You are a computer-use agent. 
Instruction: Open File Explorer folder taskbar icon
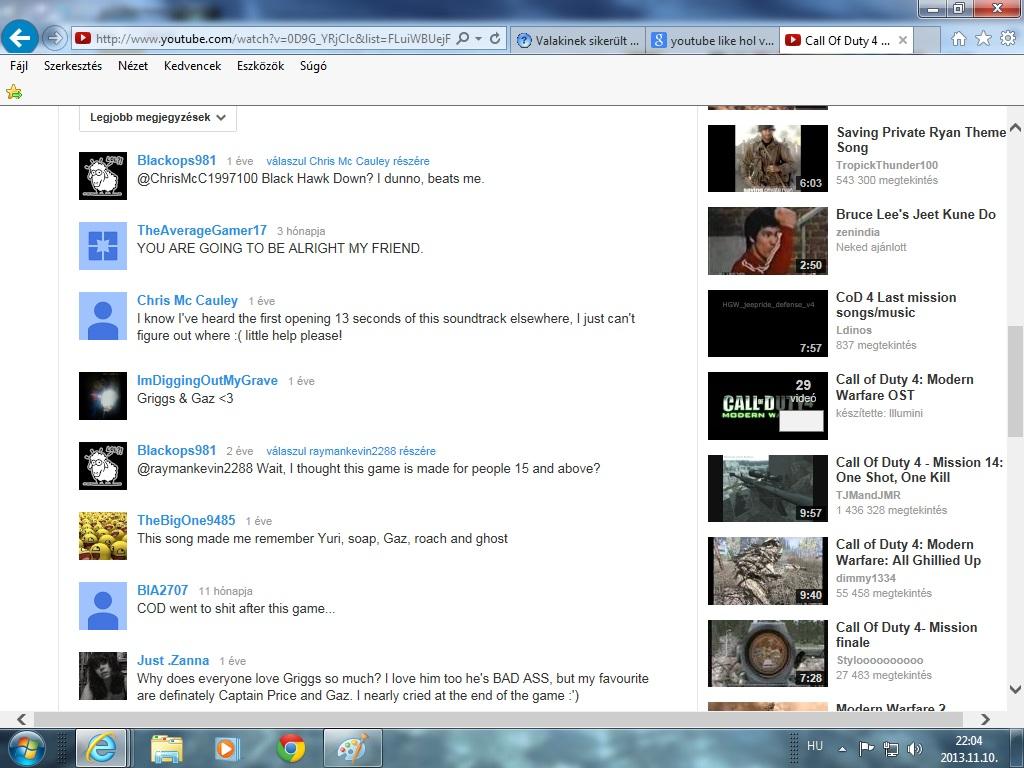167,748
